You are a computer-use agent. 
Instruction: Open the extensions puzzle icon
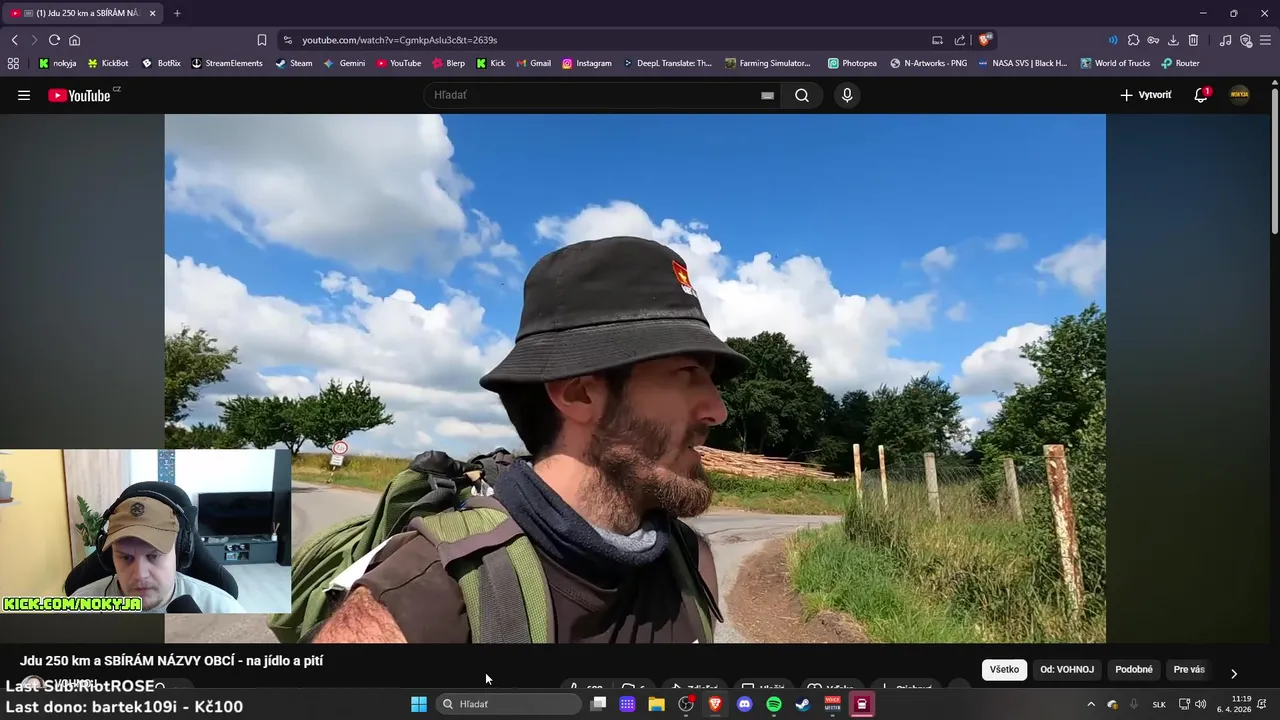(x=1133, y=40)
